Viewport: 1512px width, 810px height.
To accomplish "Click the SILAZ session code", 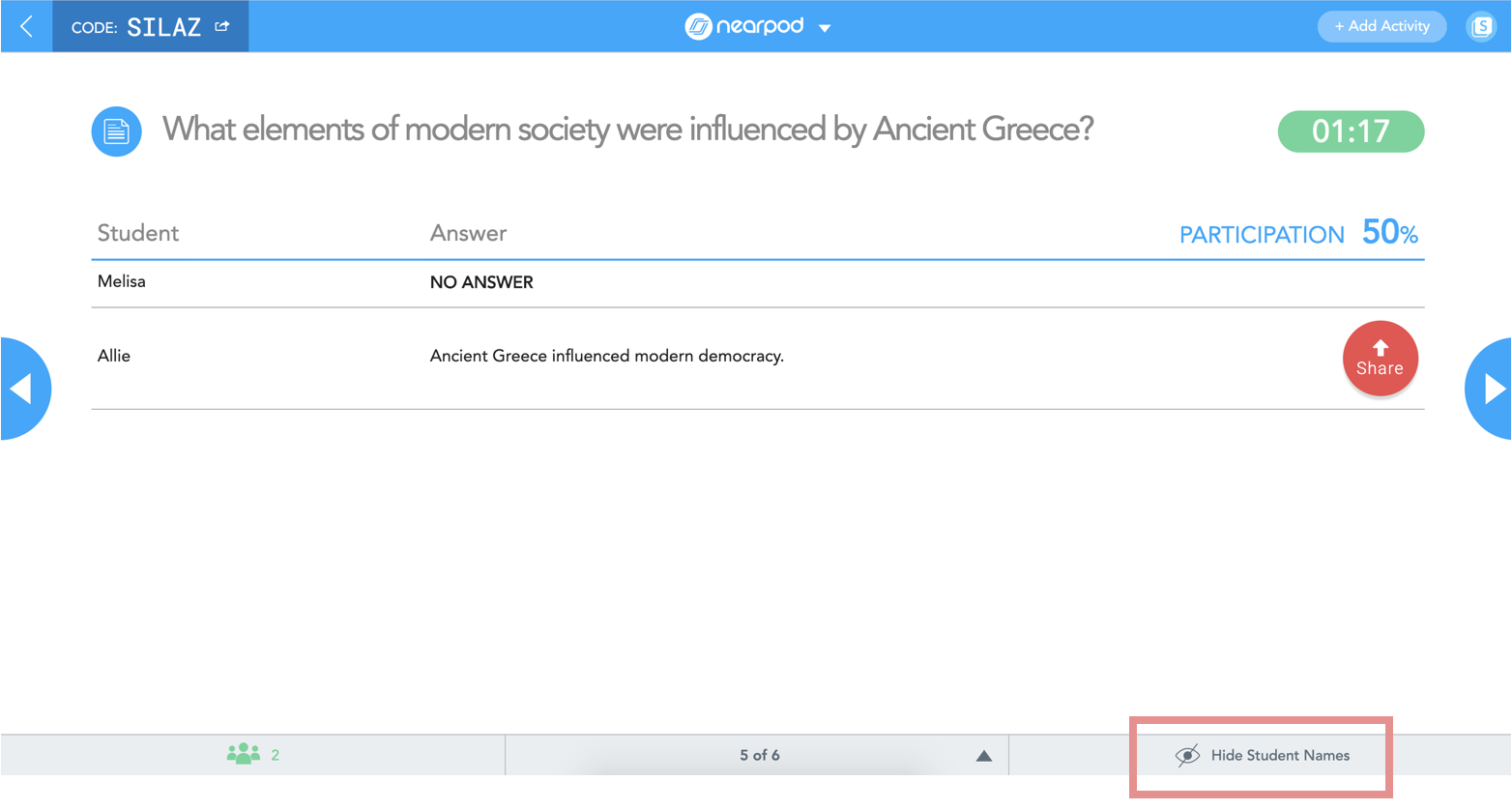I will click(163, 27).
